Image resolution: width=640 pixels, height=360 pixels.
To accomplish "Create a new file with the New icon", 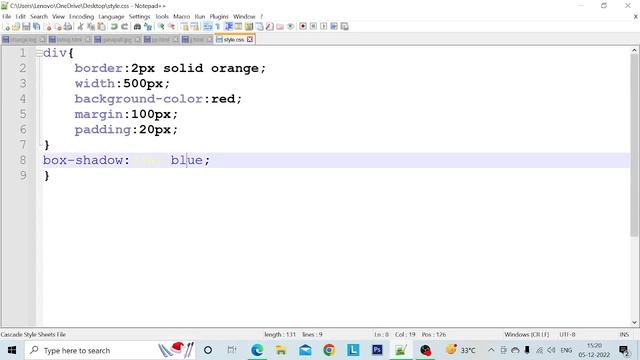I will click(7, 27).
